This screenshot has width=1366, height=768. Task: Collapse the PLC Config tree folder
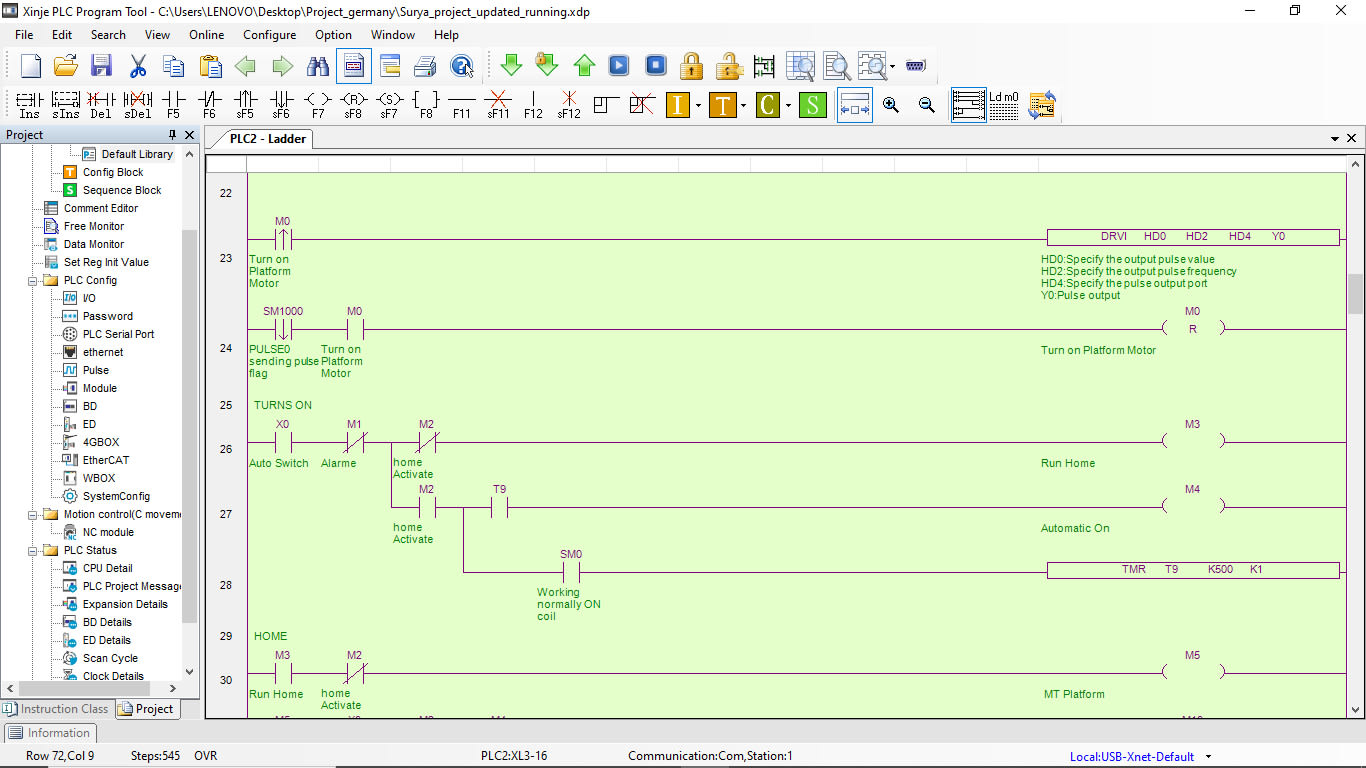pyautogui.click(x=33, y=280)
